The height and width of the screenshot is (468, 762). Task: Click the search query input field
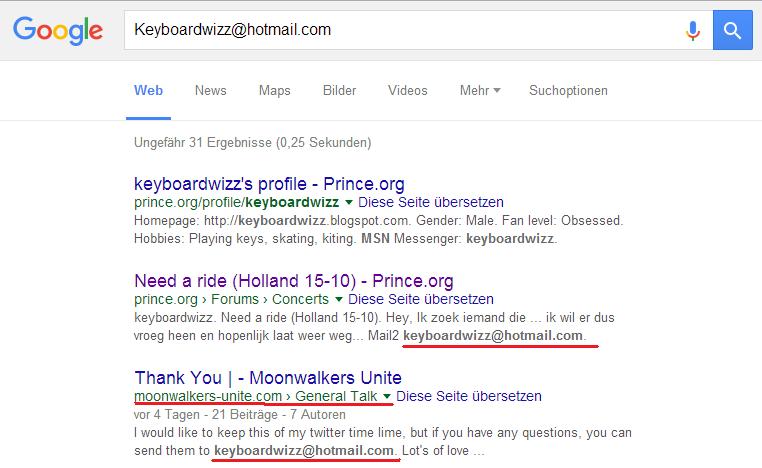pos(400,30)
